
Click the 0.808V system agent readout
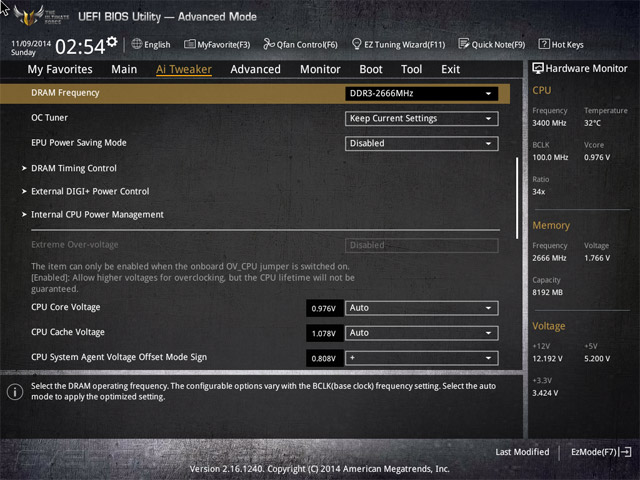(324, 358)
